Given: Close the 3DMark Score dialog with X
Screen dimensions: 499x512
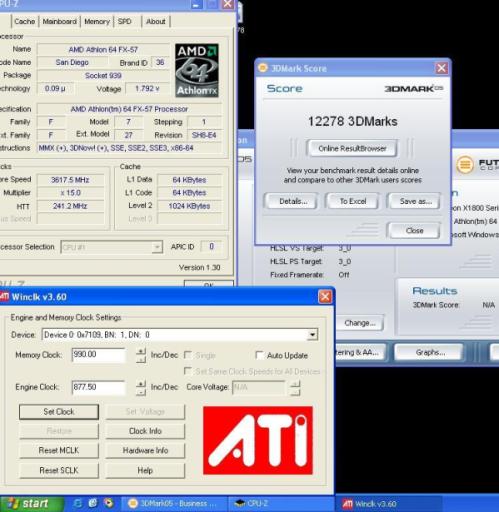Looking at the screenshot, I should point(442,68).
